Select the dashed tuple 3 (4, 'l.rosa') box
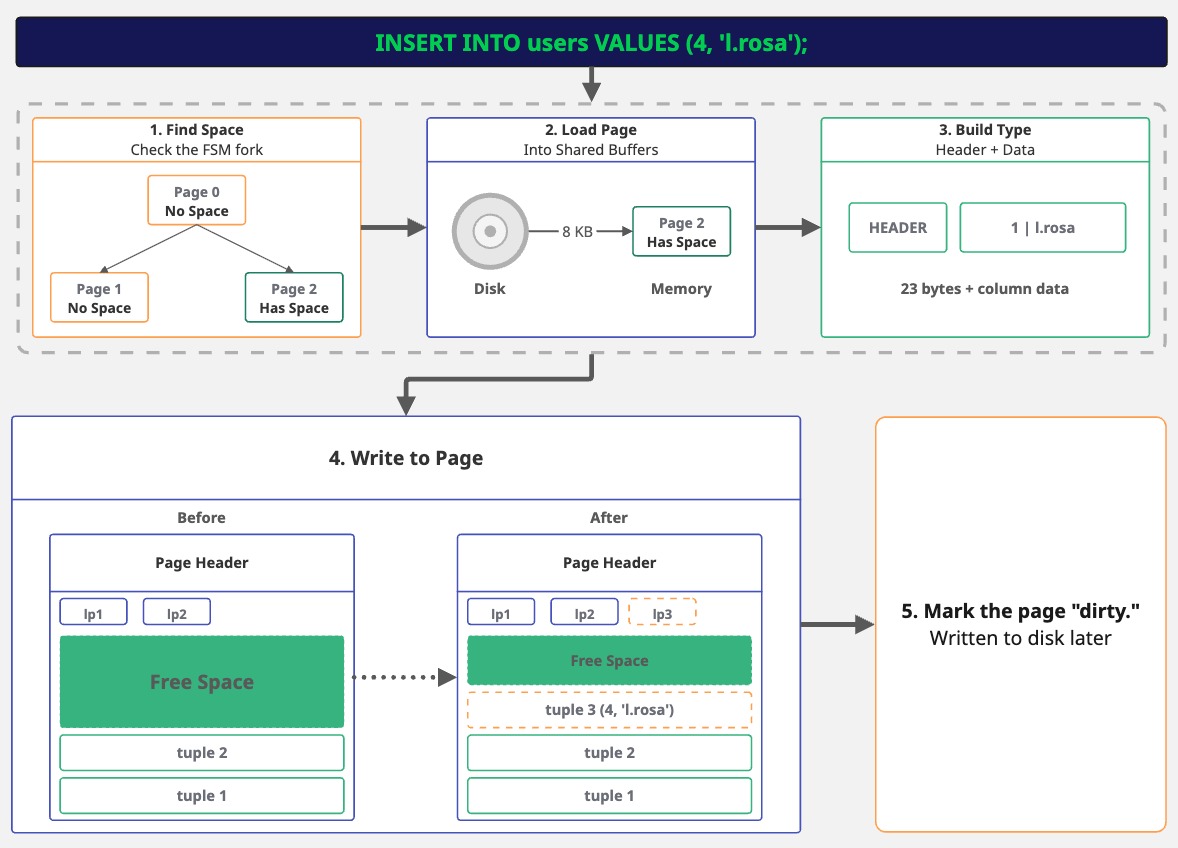Viewport: 1178px width, 848px height. point(609,710)
